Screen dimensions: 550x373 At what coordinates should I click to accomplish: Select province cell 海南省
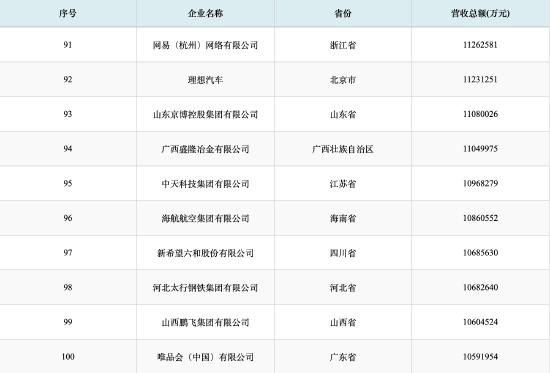343,219
